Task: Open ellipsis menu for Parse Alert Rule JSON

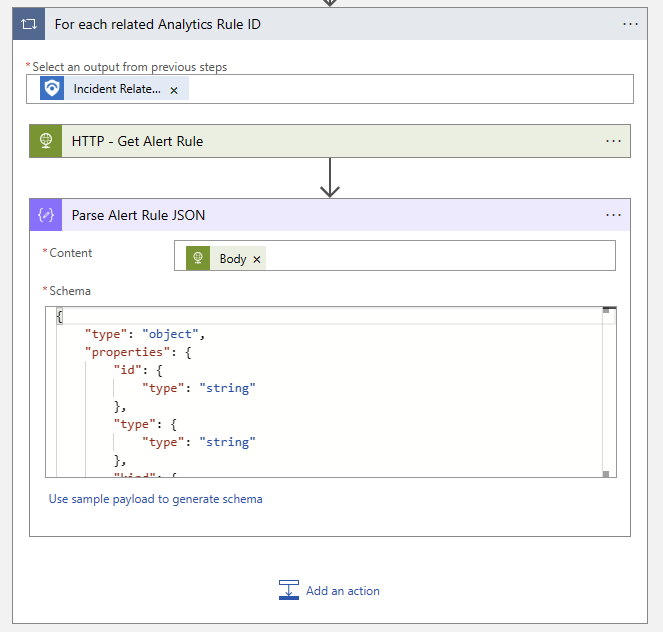Action: tap(613, 215)
